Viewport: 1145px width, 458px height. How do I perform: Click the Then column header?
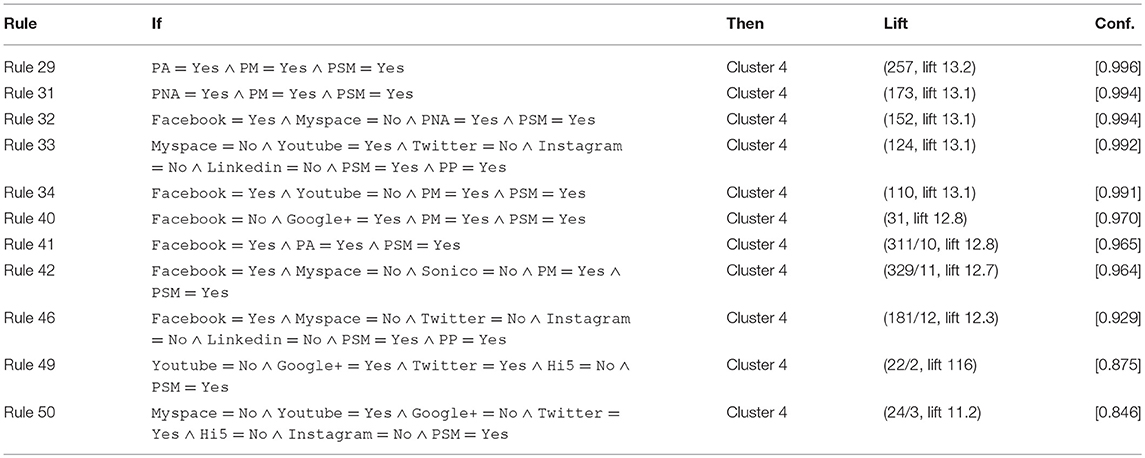click(745, 23)
